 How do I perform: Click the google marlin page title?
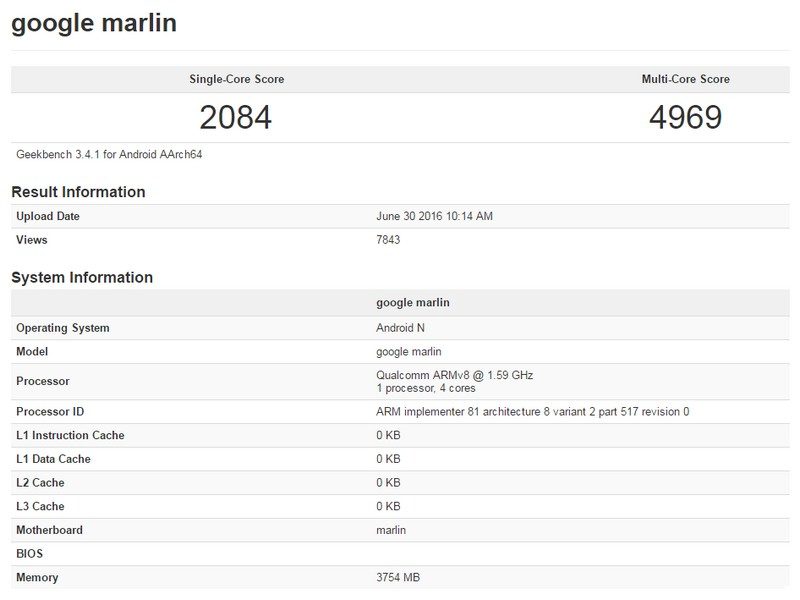point(94,23)
